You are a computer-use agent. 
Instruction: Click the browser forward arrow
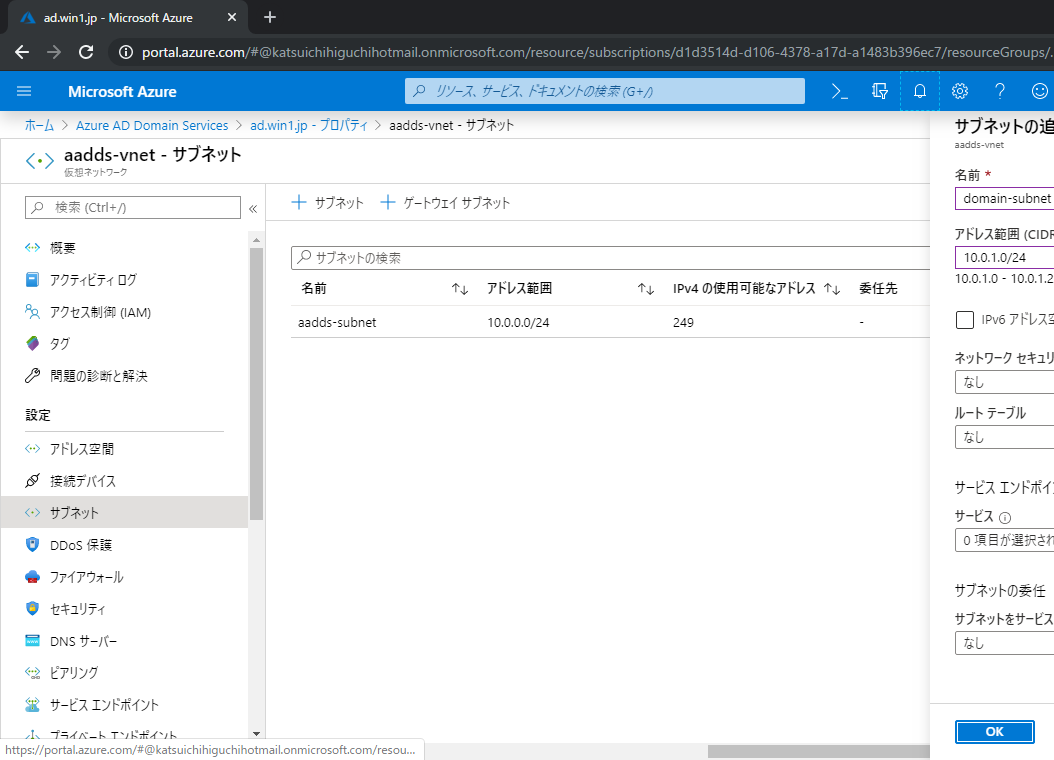coord(54,52)
